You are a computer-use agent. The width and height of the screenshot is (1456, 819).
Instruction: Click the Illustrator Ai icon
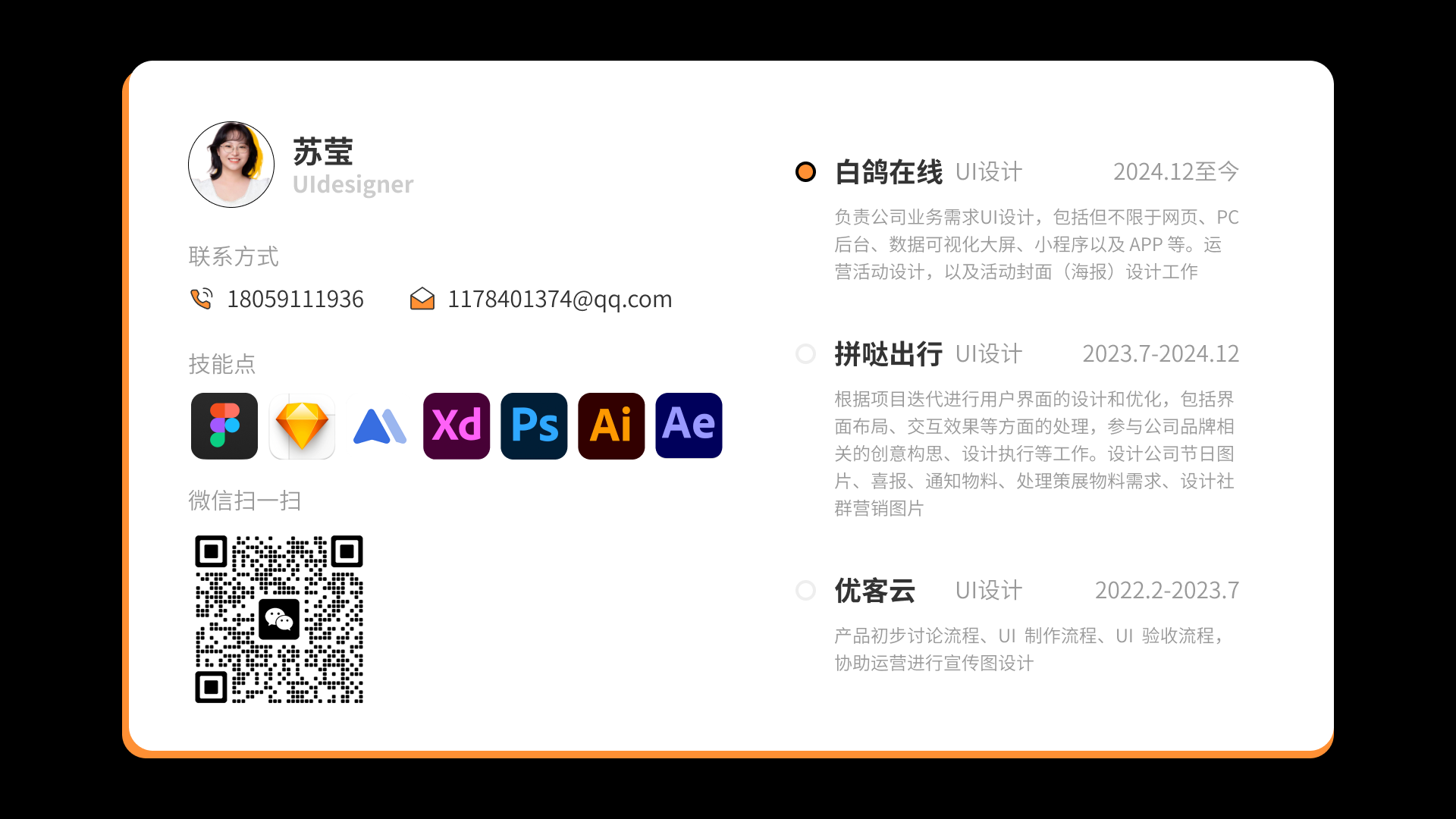(611, 426)
